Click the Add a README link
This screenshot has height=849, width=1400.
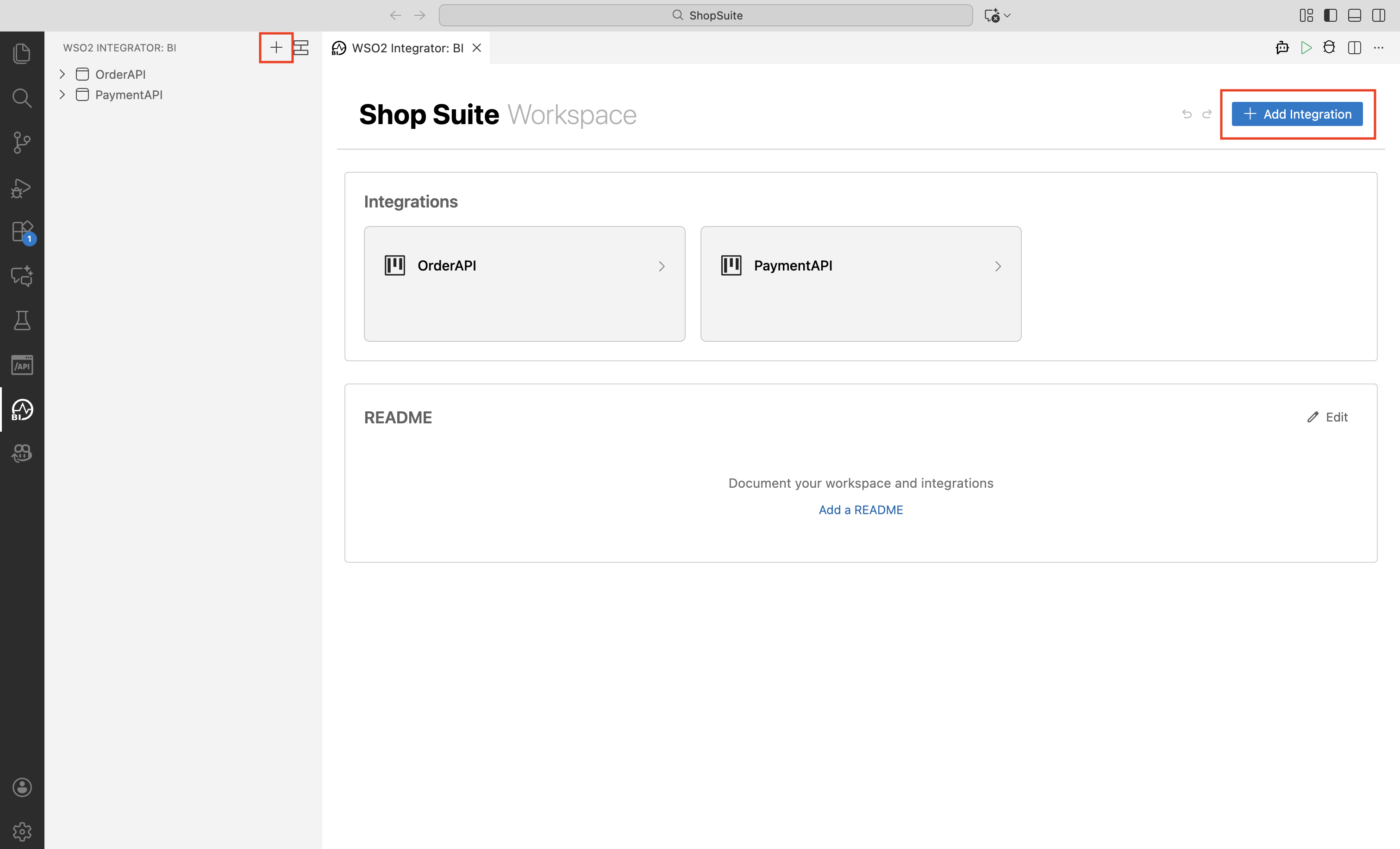click(x=860, y=510)
